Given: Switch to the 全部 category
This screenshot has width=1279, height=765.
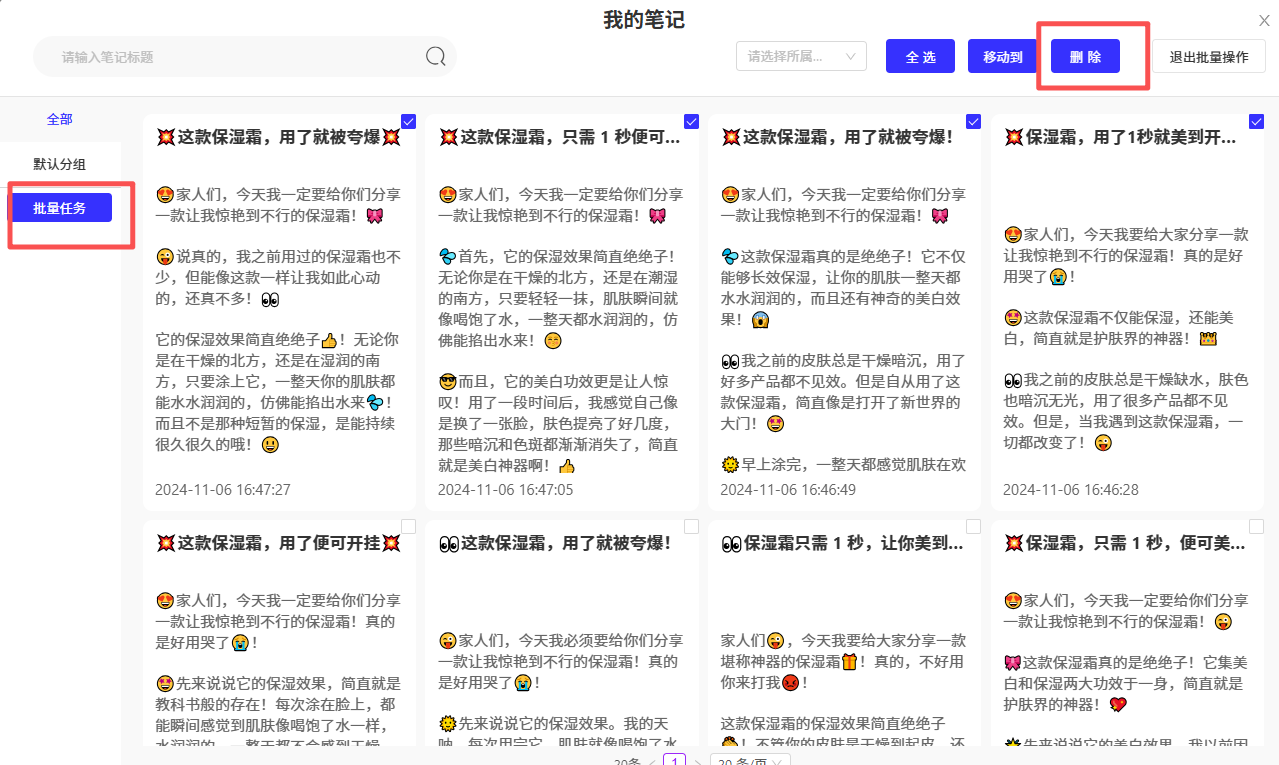Looking at the screenshot, I should [60, 119].
